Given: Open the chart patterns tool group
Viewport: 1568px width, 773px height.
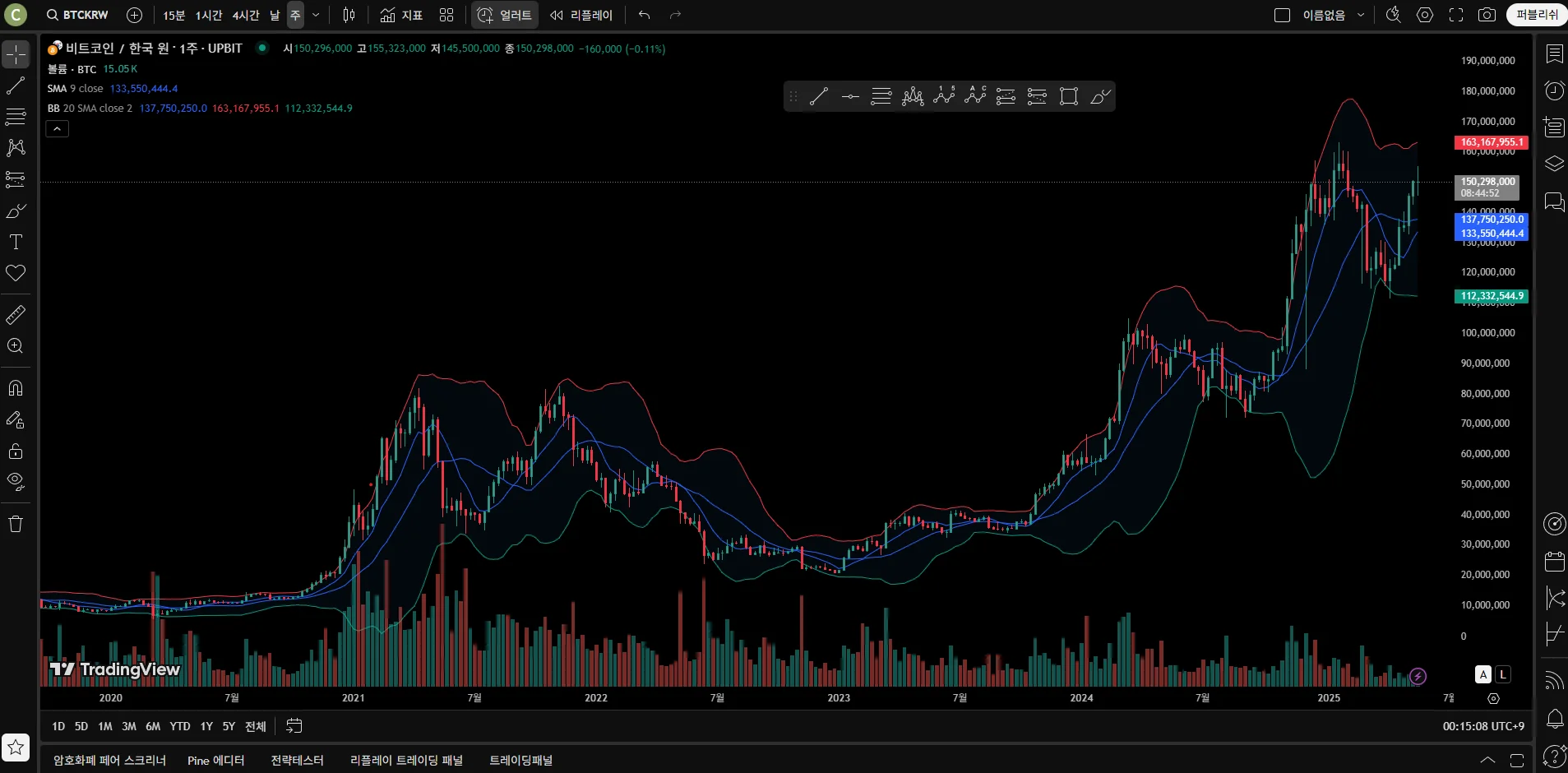Looking at the screenshot, I should pyautogui.click(x=16, y=148).
